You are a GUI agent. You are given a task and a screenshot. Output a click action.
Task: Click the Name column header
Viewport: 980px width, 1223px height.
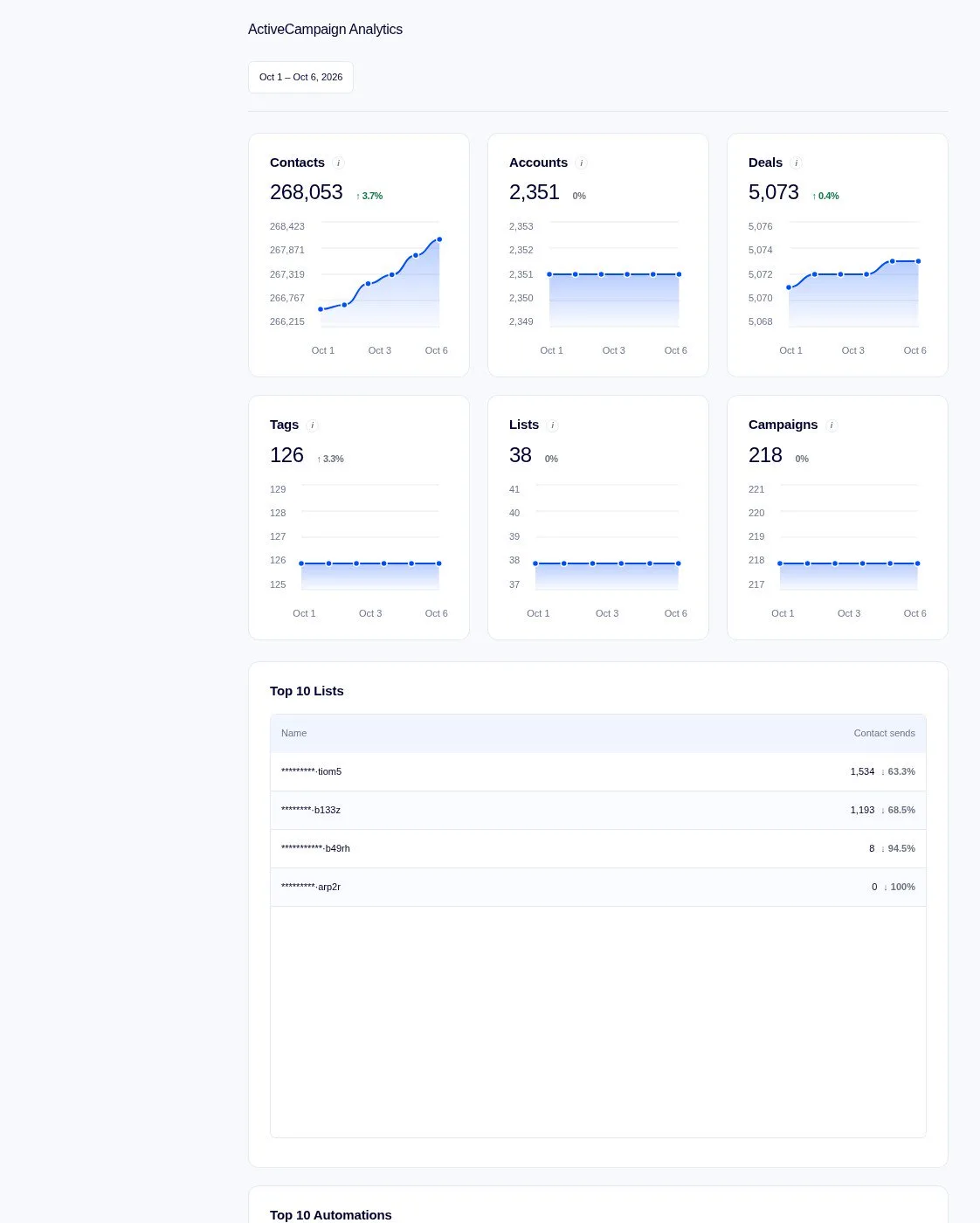294,733
